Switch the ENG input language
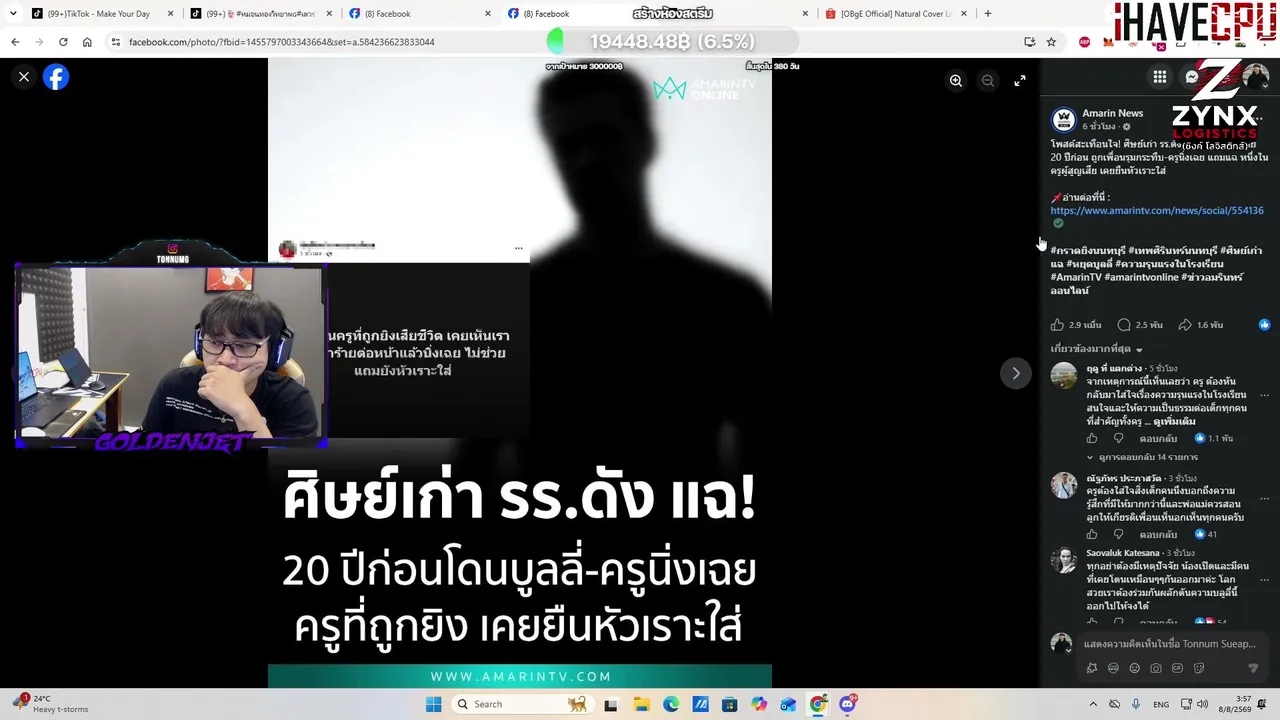Image resolution: width=1280 pixels, height=720 pixels. (1161, 704)
